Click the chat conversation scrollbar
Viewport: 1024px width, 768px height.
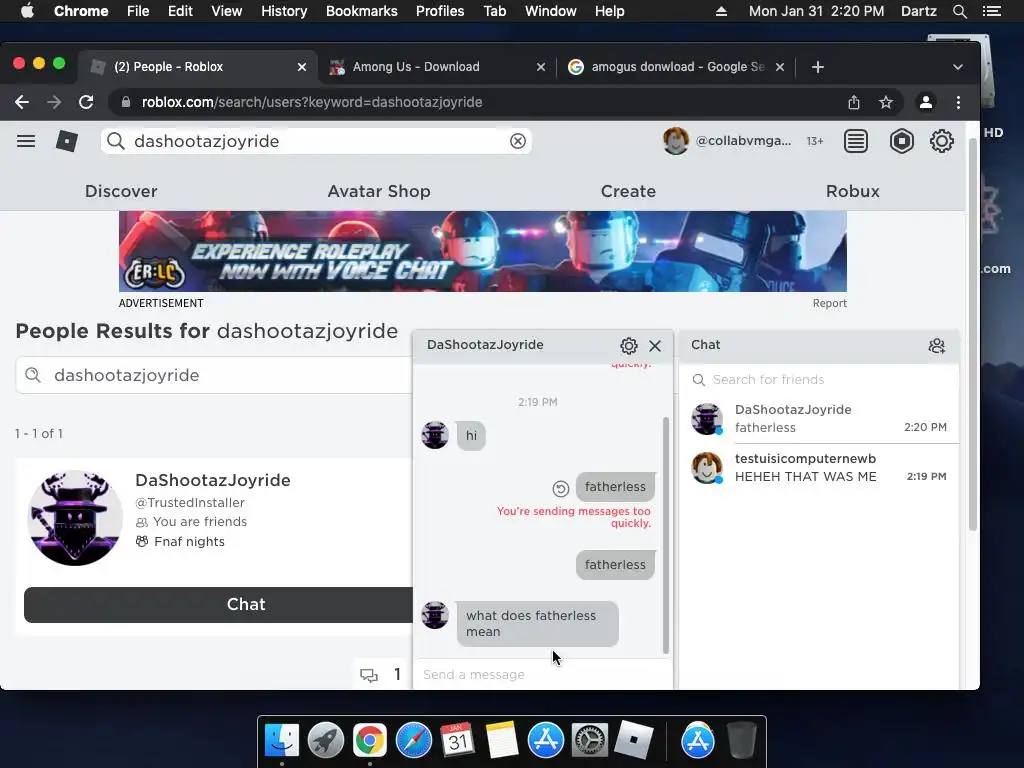tap(665, 535)
